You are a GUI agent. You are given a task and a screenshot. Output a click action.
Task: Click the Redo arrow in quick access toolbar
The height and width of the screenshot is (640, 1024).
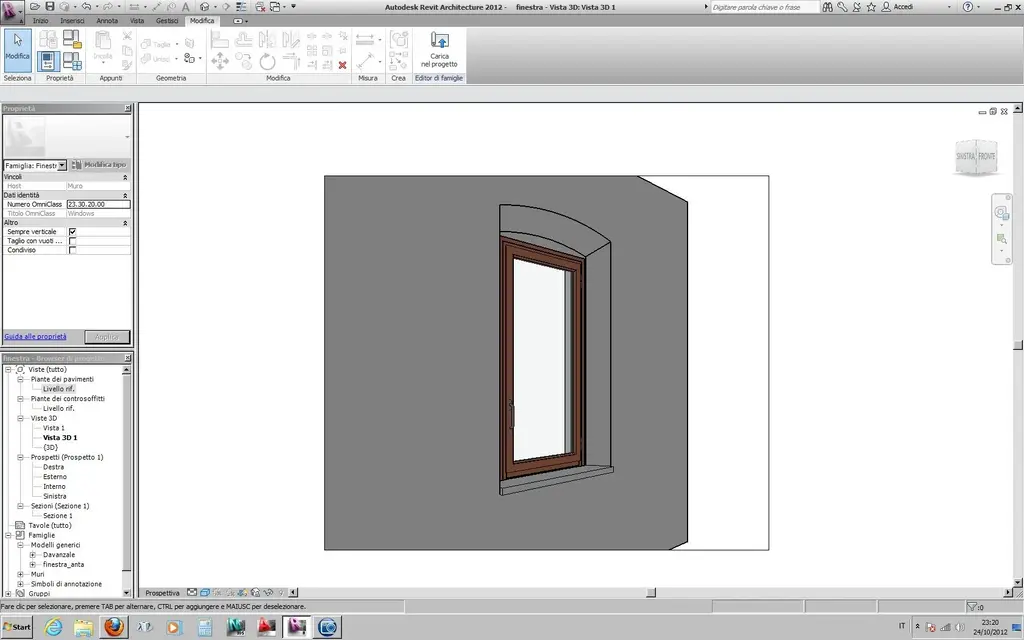tap(108, 7)
